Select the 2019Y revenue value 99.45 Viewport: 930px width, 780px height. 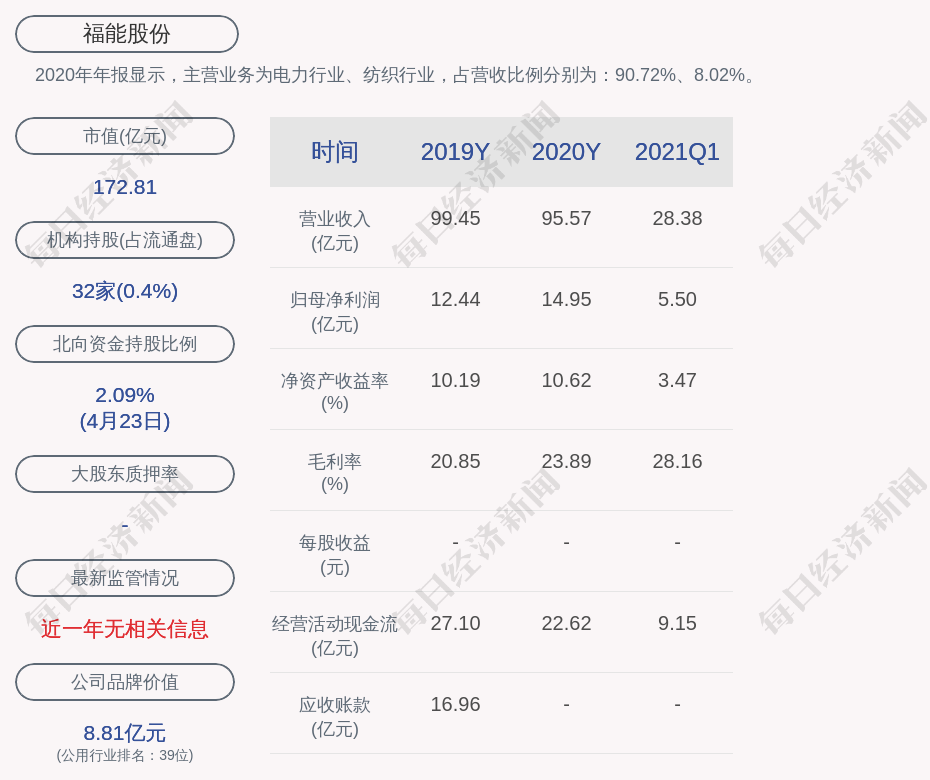click(455, 218)
